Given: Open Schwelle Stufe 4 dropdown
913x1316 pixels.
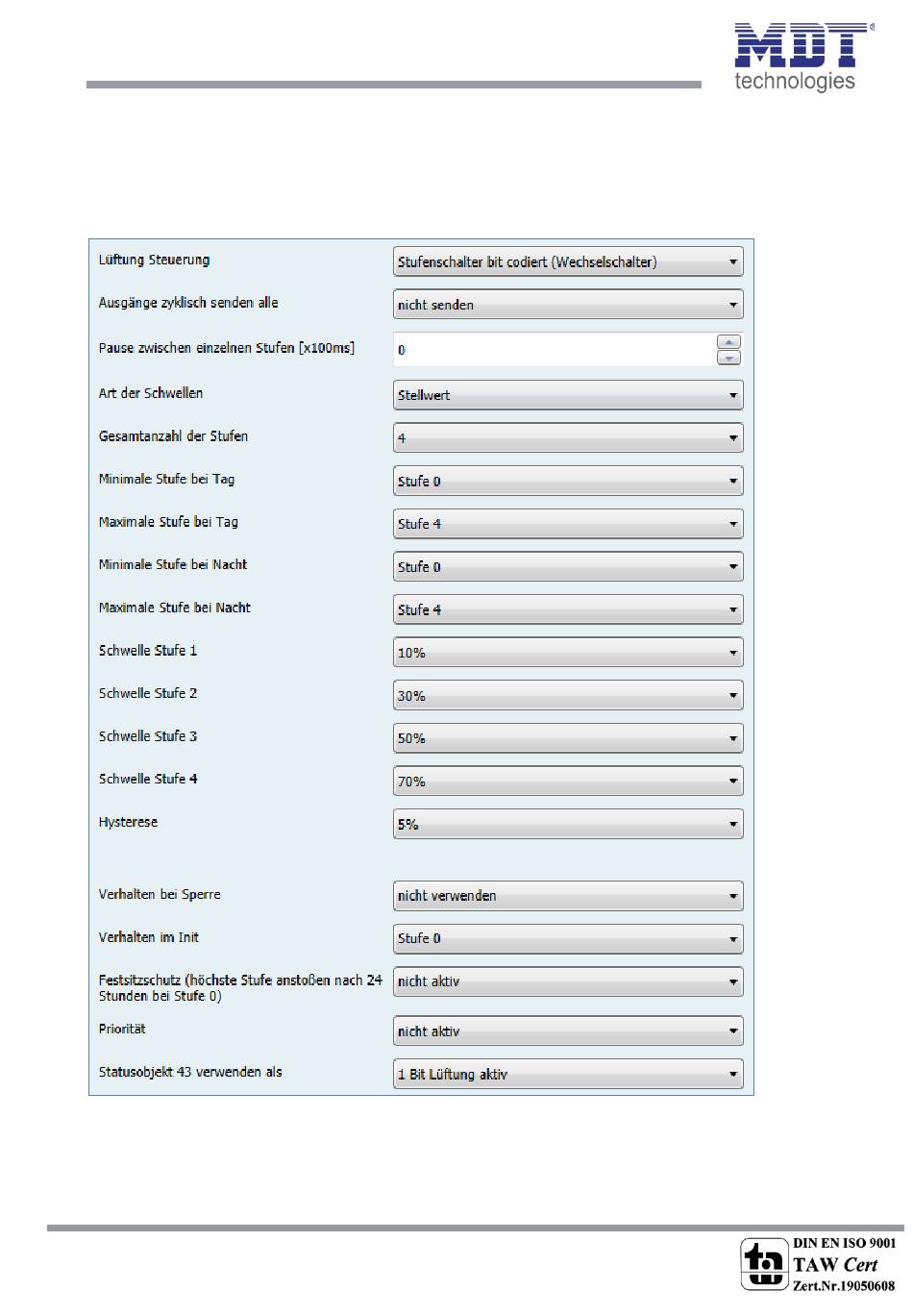Looking at the screenshot, I should (568, 782).
